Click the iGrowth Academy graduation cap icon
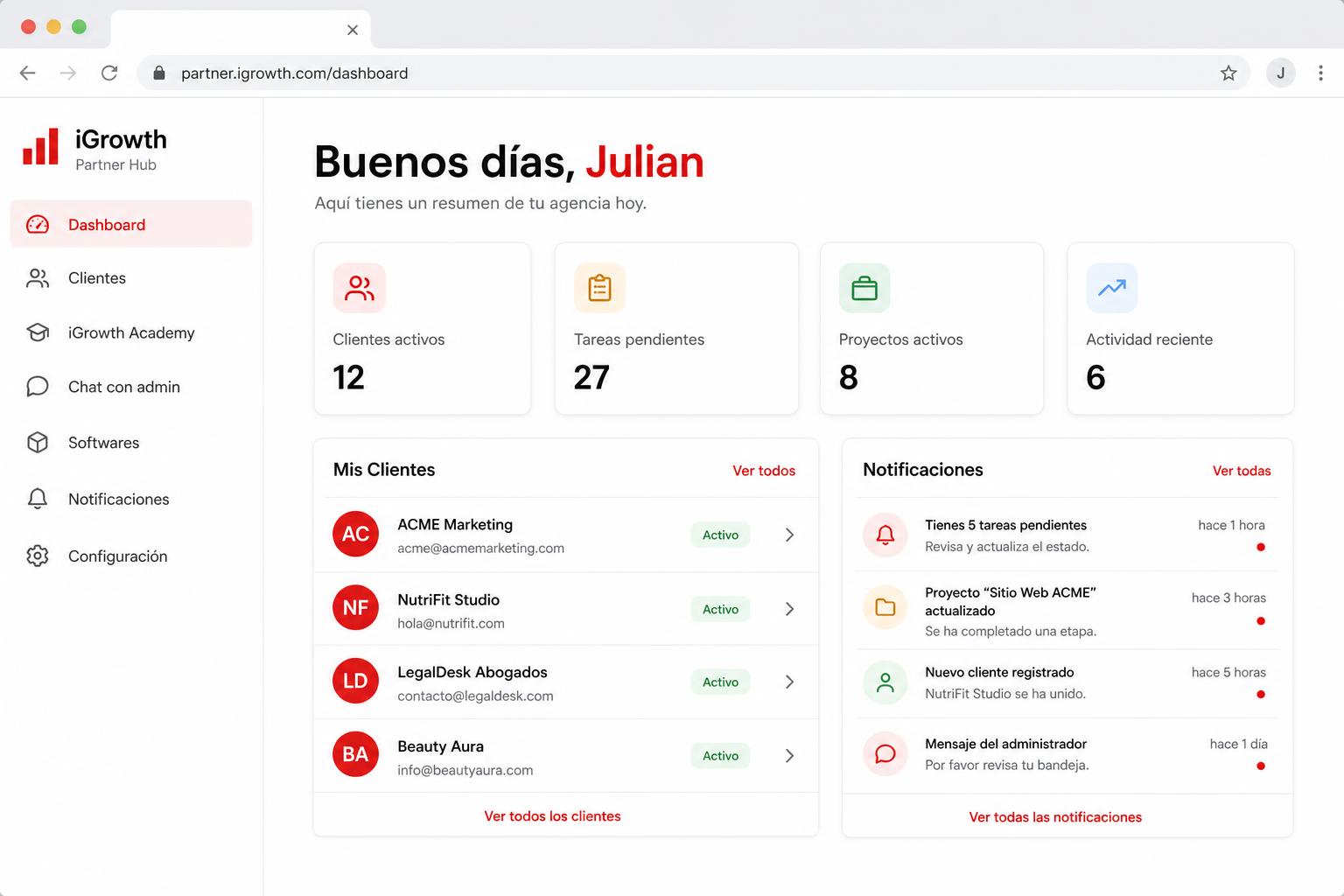This screenshot has width=1344, height=896. (x=38, y=332)
